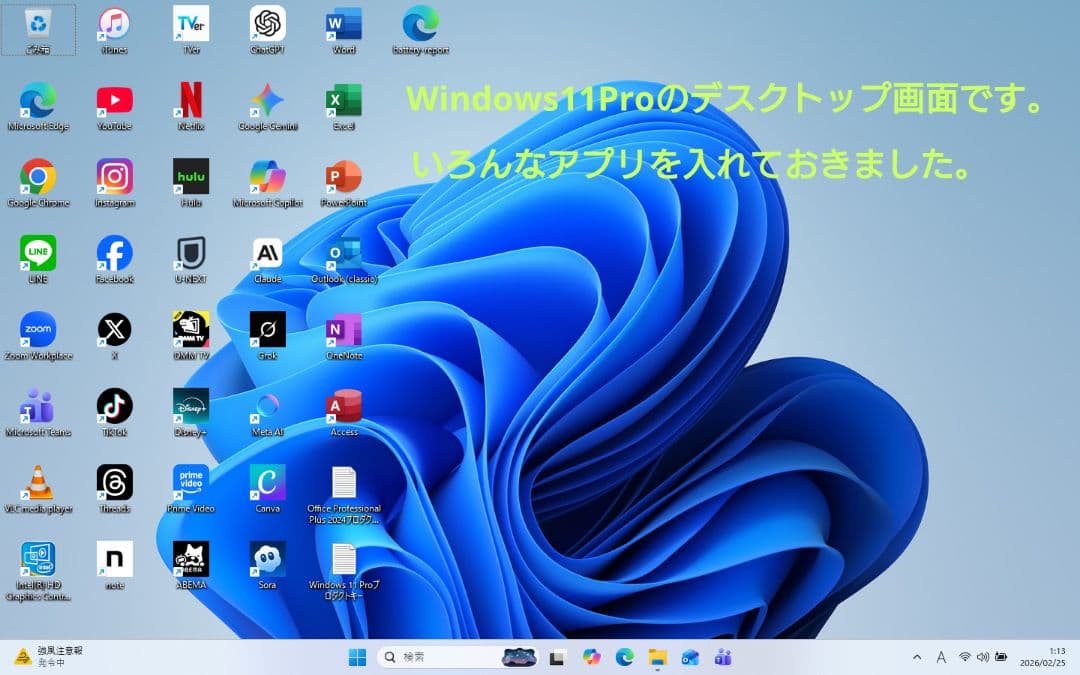Launch Google Gemini shortcut
This screenshot has height=675, width=1080.
click(x=267, y=106)
